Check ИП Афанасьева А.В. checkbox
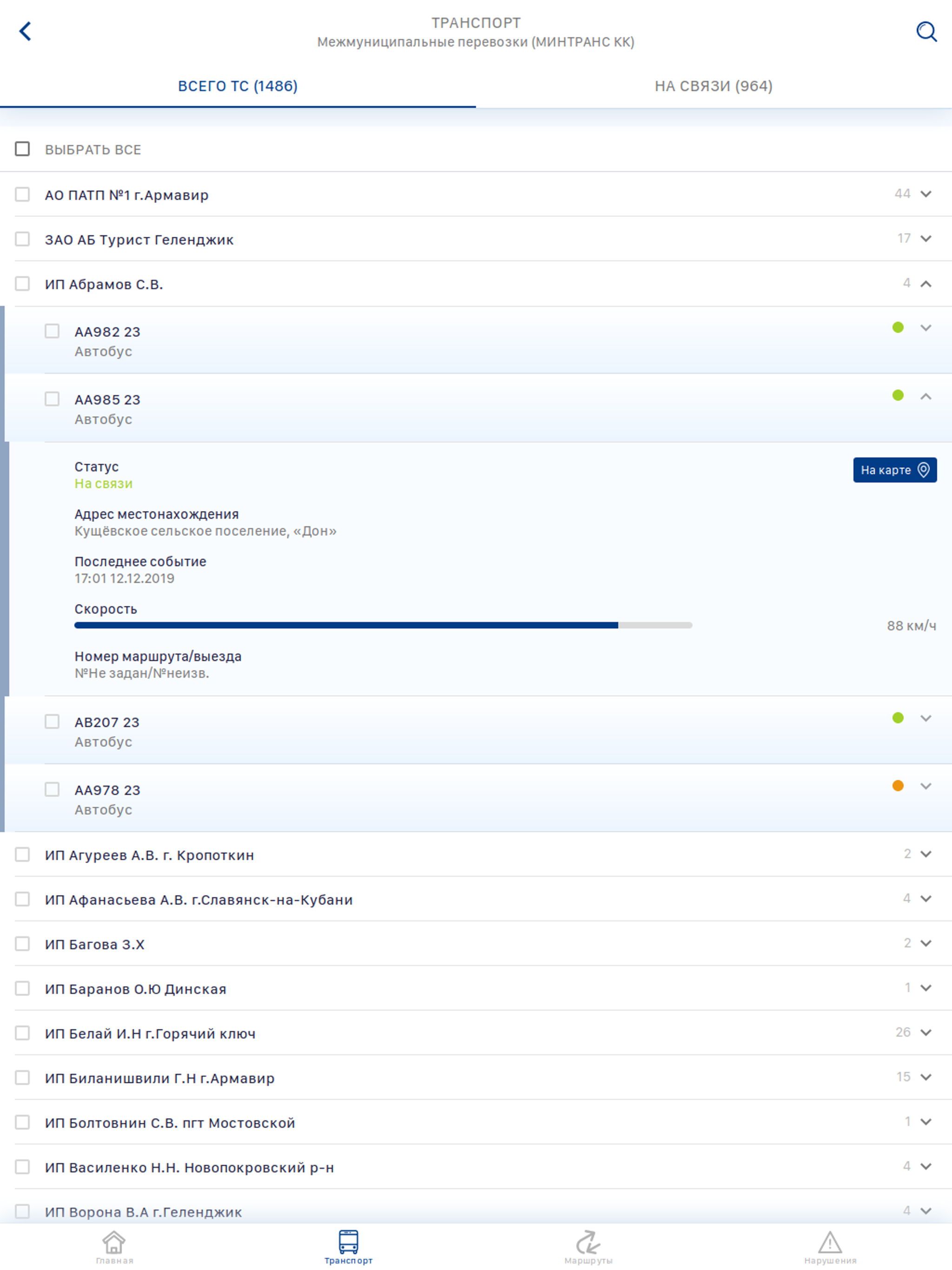Viewport: 952px width, 1270px height. 22,899
